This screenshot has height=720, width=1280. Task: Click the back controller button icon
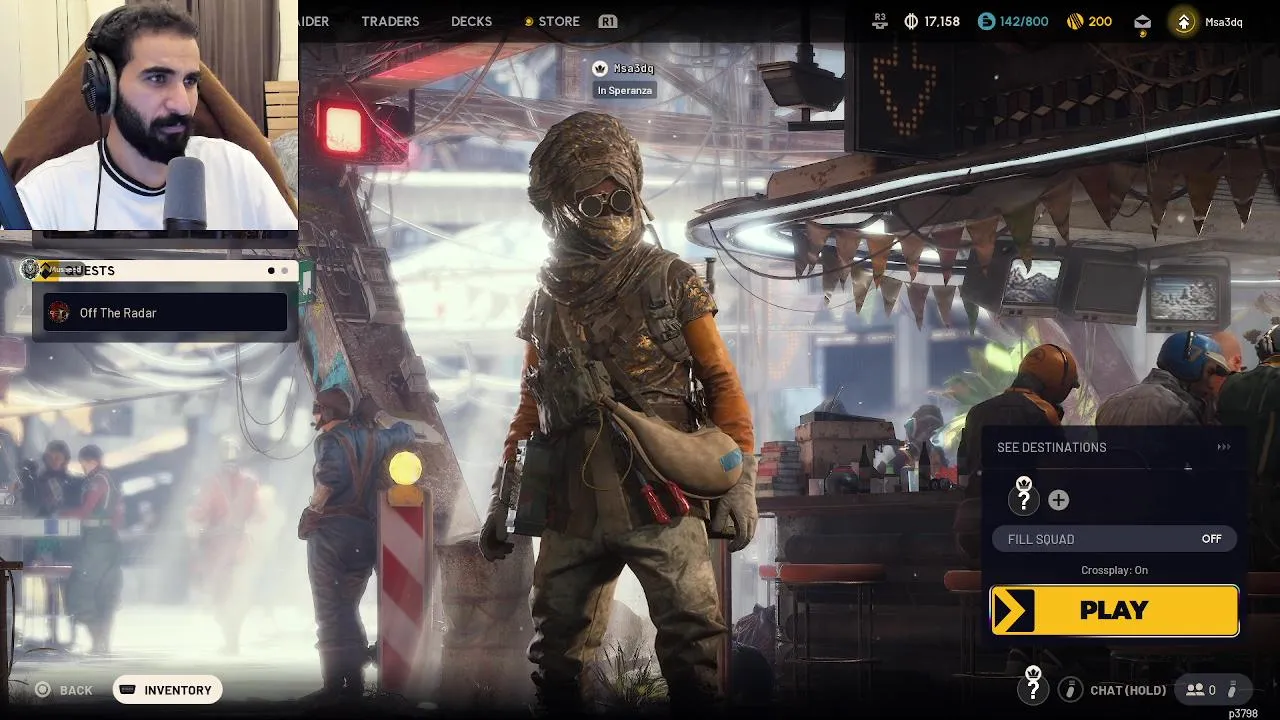[42, 690]
